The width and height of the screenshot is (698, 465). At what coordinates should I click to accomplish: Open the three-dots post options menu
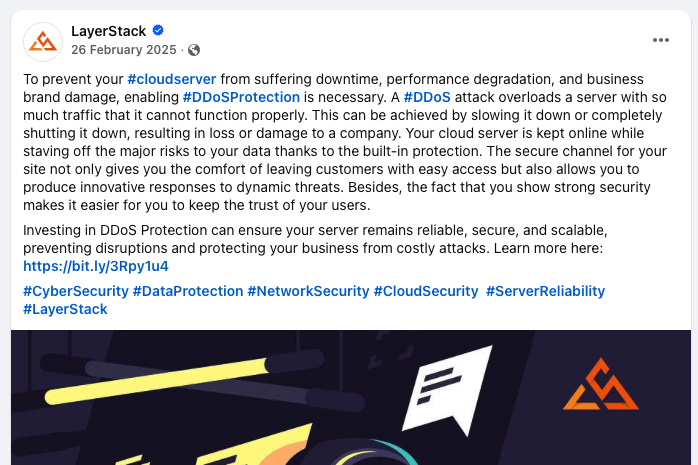[x=660, y=40]
